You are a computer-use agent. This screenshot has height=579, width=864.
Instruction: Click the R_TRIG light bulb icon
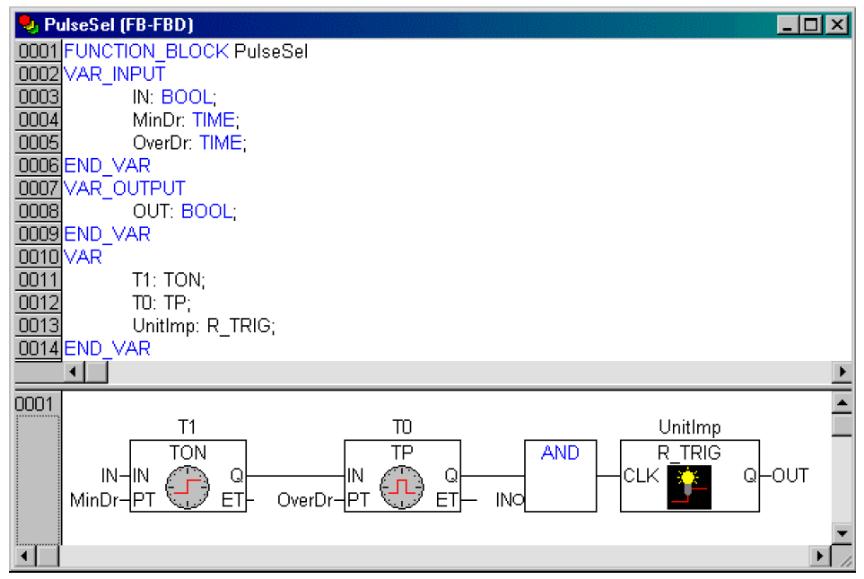coord(689,488)
